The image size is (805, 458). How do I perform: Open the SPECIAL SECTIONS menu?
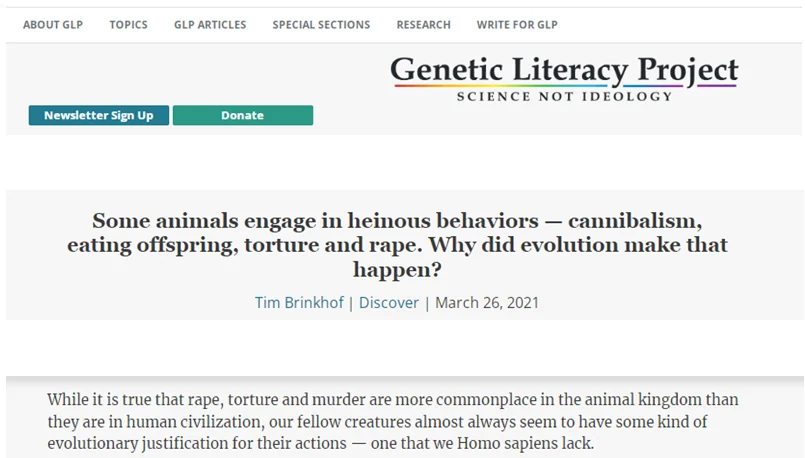point(321,25)
